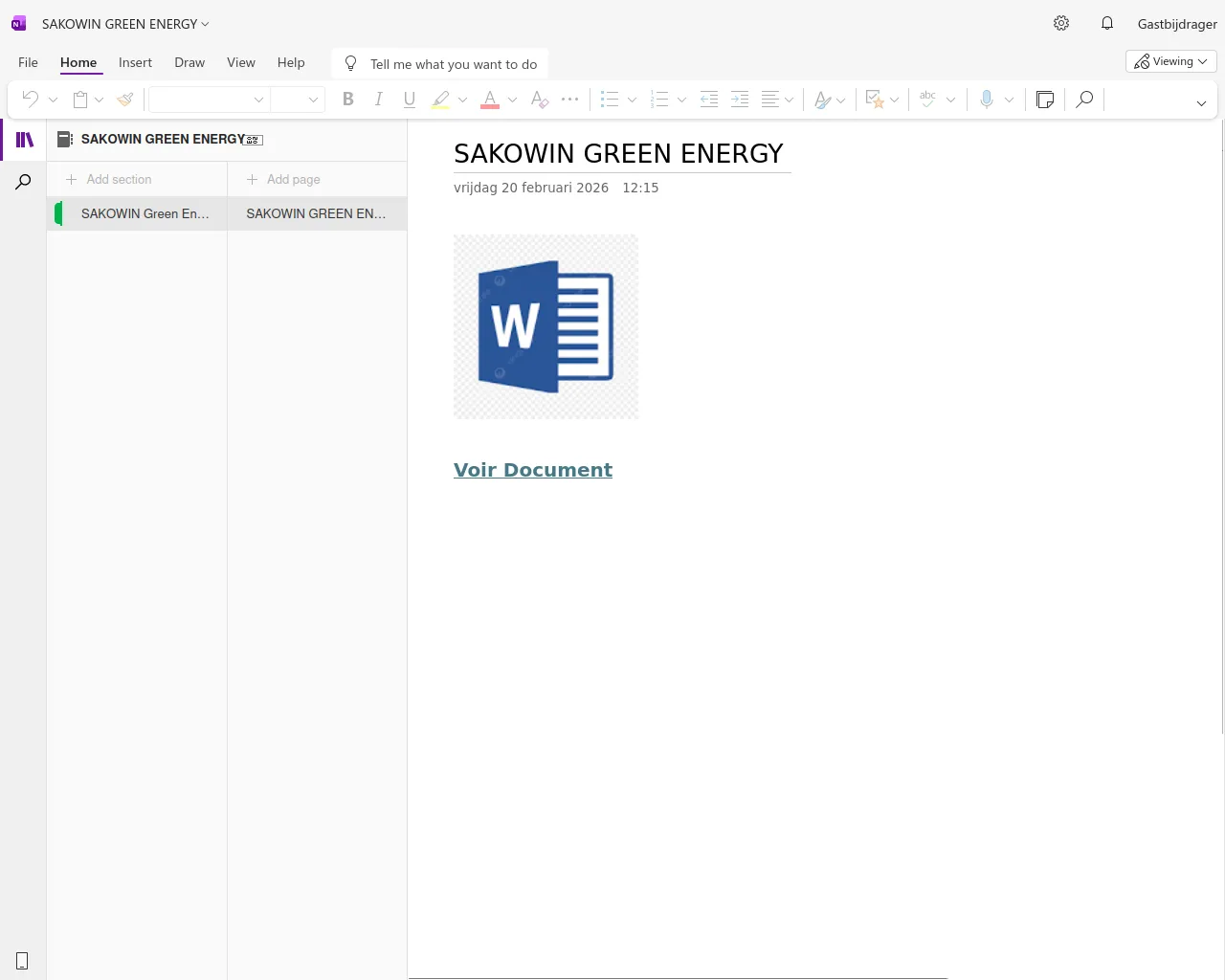The height and width of the screenshot is (980, 1225).
Task: Click the Undo arrow icon
Action: tap(31, 100)
